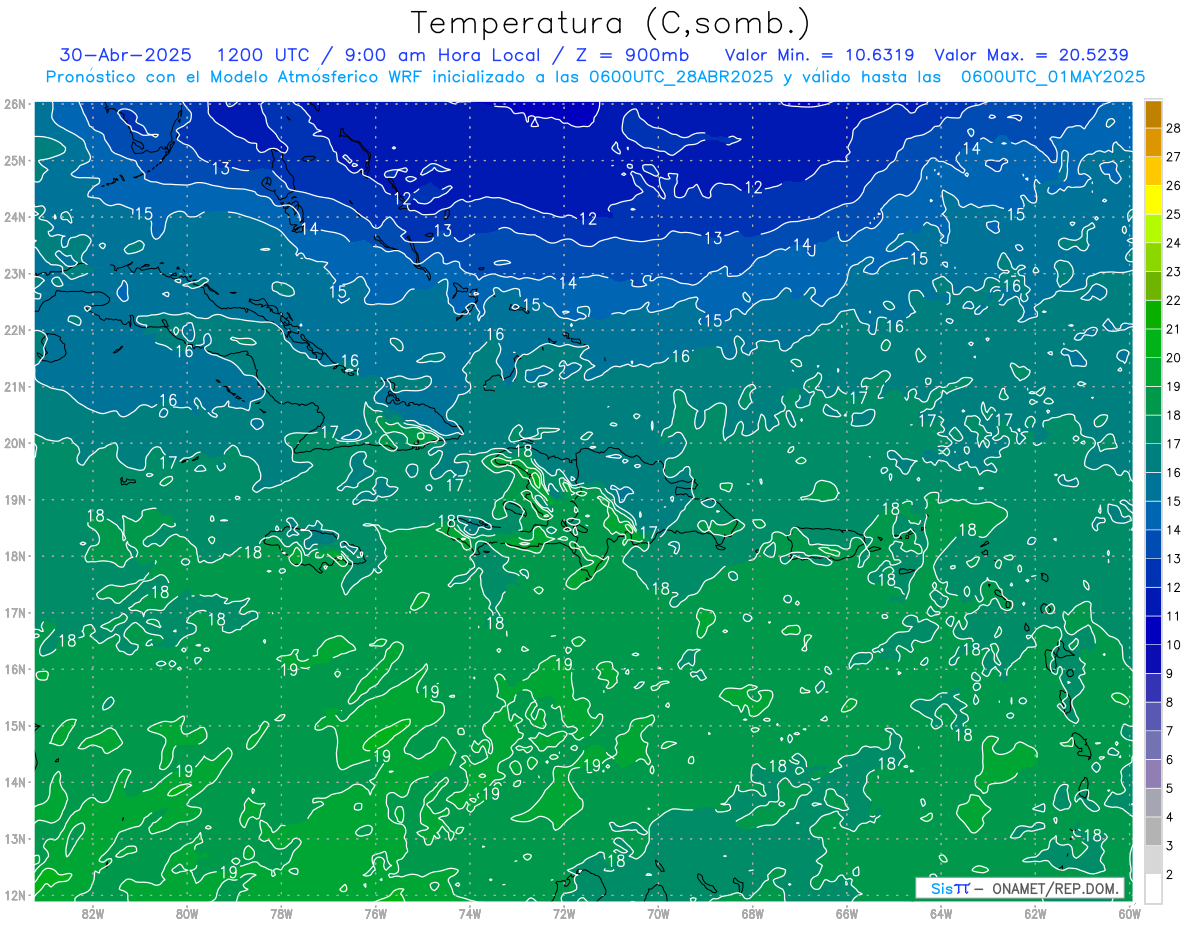Click the 16N latitude axis label
Image resolution: width=1200 pixels, height=927 pixels.
14,669
